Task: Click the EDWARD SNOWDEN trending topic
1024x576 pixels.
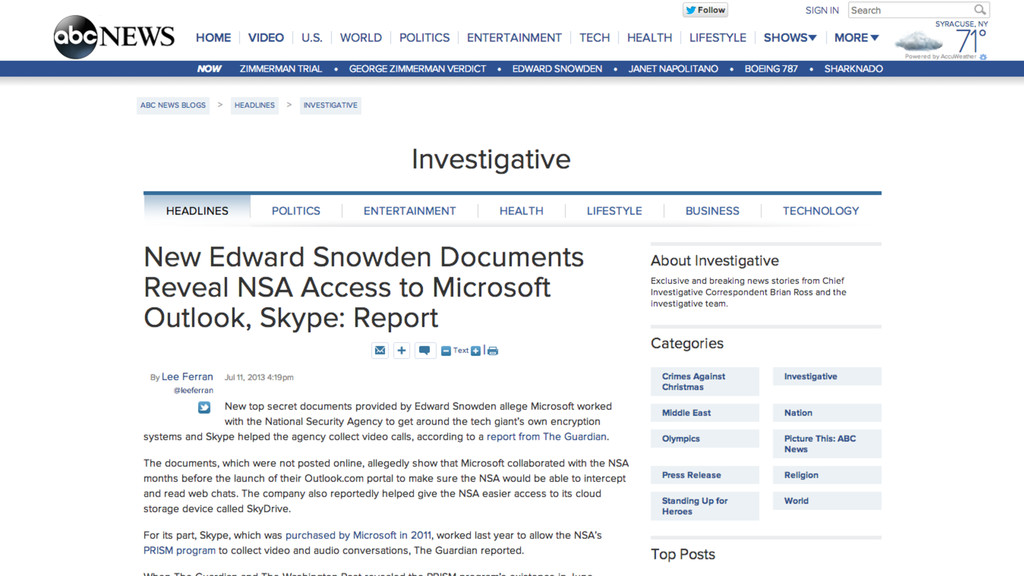Action: click(557, 69)
